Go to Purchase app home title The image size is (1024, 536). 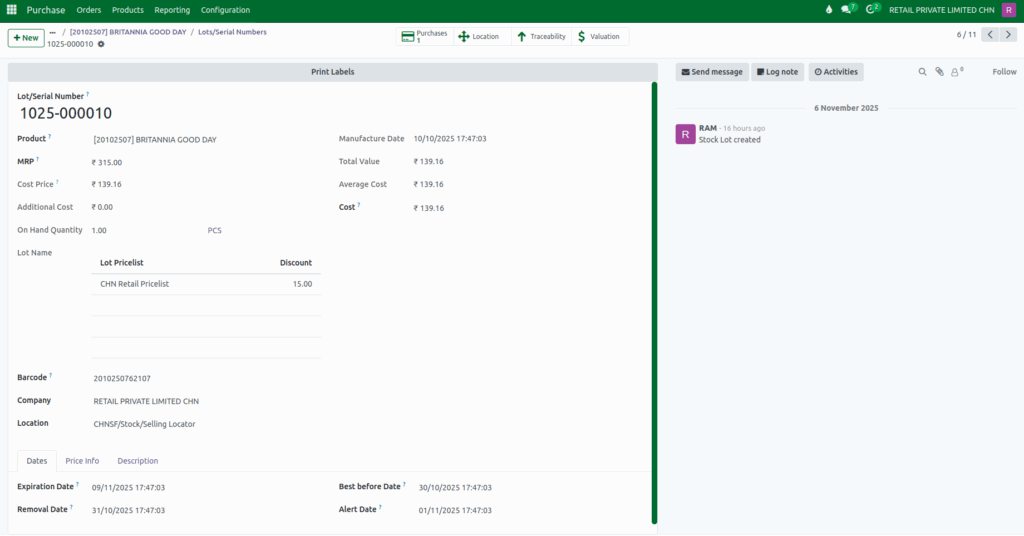click(46, 10)
